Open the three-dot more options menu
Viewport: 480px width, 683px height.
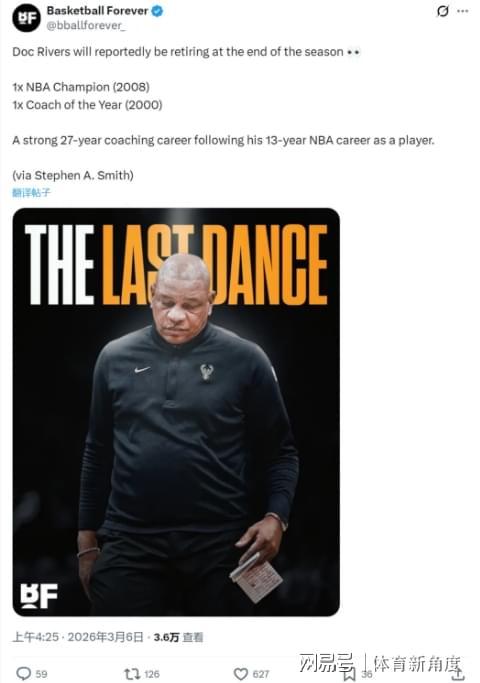tap(463, 11)
